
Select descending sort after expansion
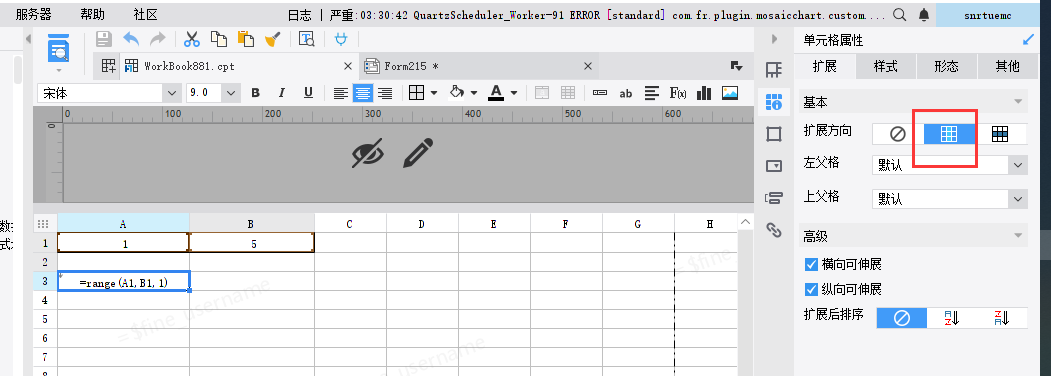1002,318
